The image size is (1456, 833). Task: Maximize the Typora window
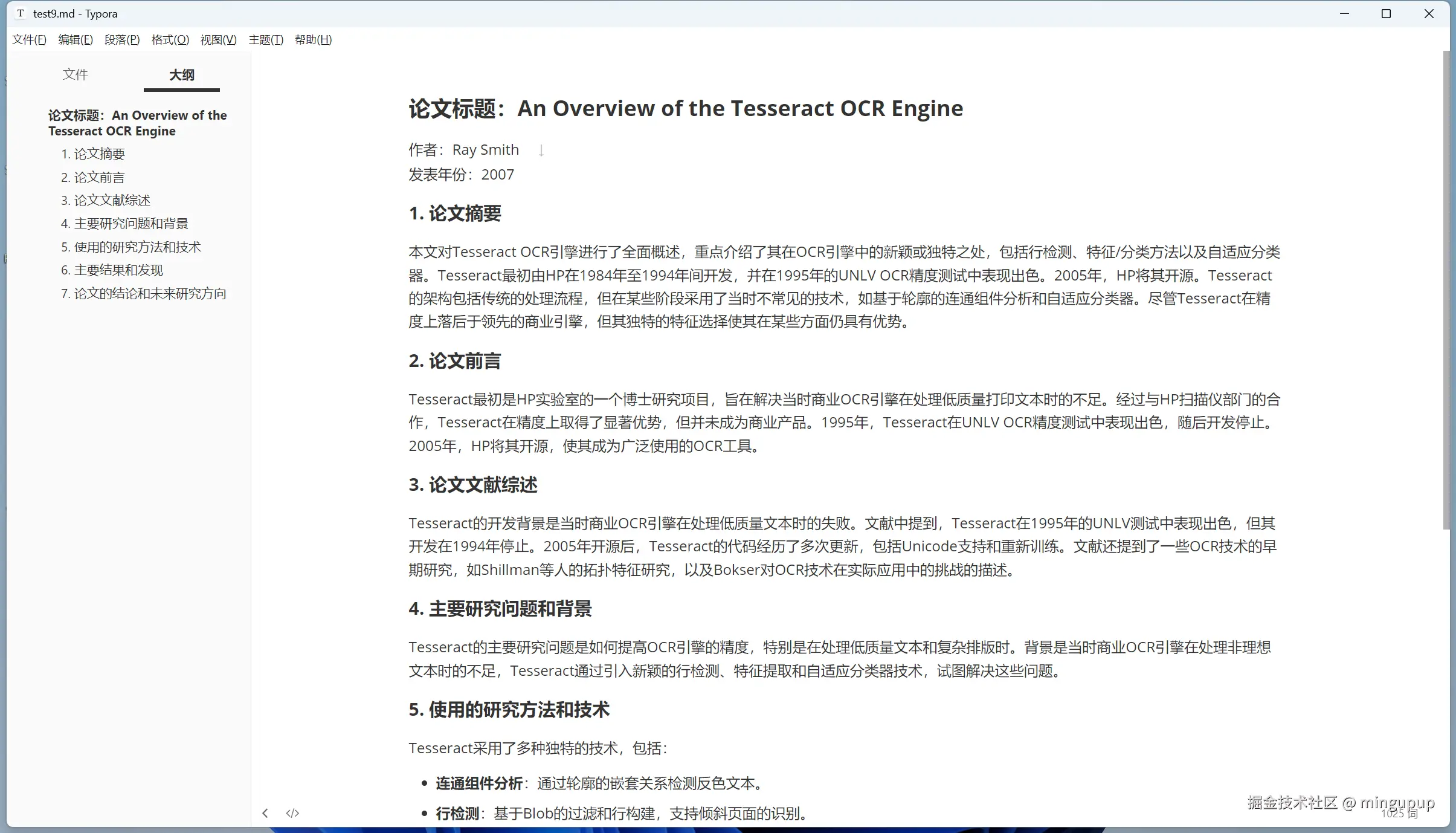(x=1386, y=13)
